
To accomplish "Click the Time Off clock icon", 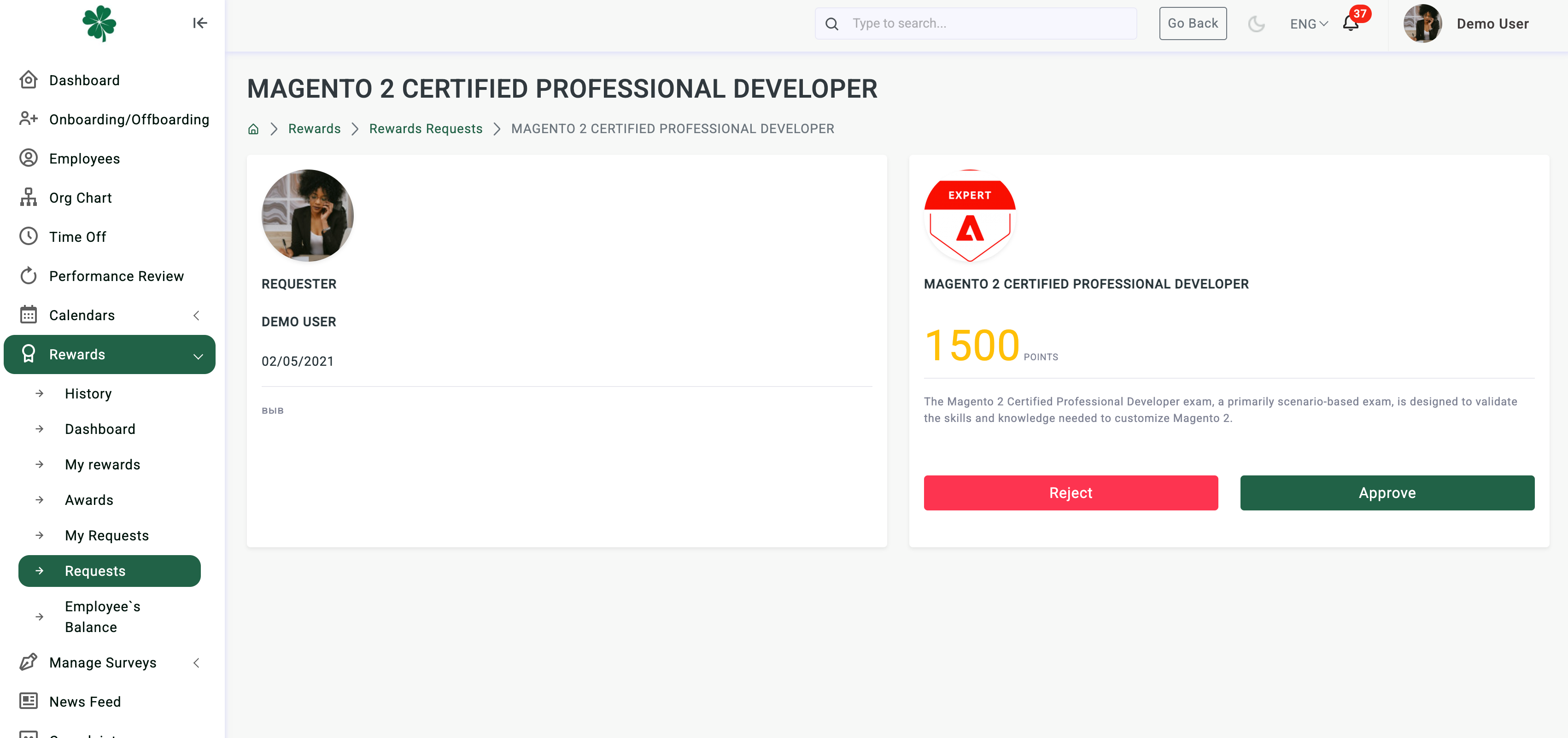I will (28, 236).
